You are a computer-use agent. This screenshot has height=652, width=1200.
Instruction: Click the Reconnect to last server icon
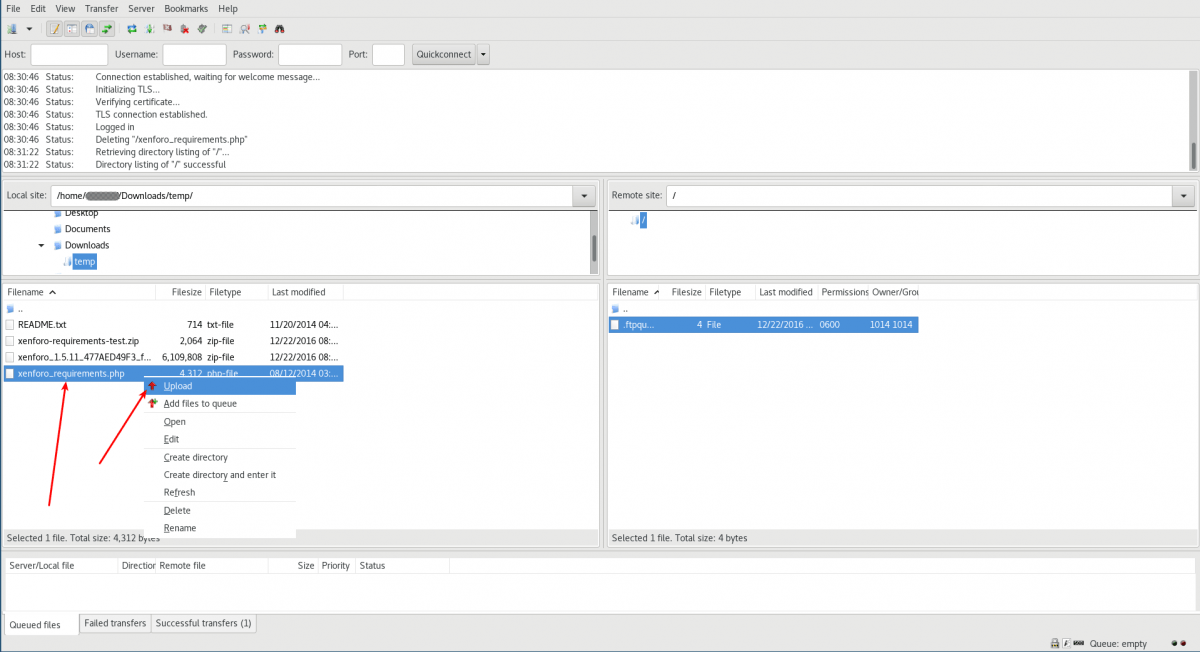coord(203,29)
